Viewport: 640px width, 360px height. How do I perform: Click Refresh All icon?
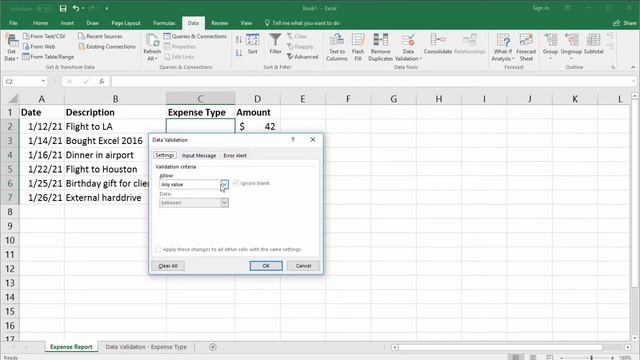[152, 47]
